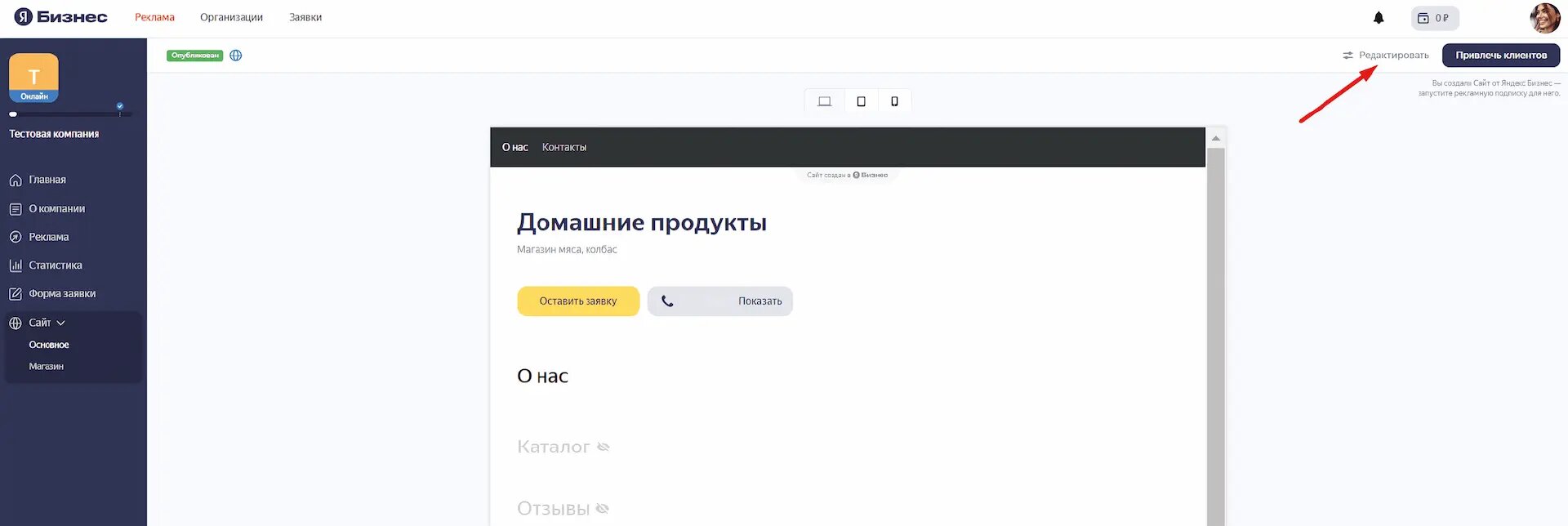This screenshot has height=526, width=1568.
Task: Click the company logo tile with T
Action: [33, 78]
